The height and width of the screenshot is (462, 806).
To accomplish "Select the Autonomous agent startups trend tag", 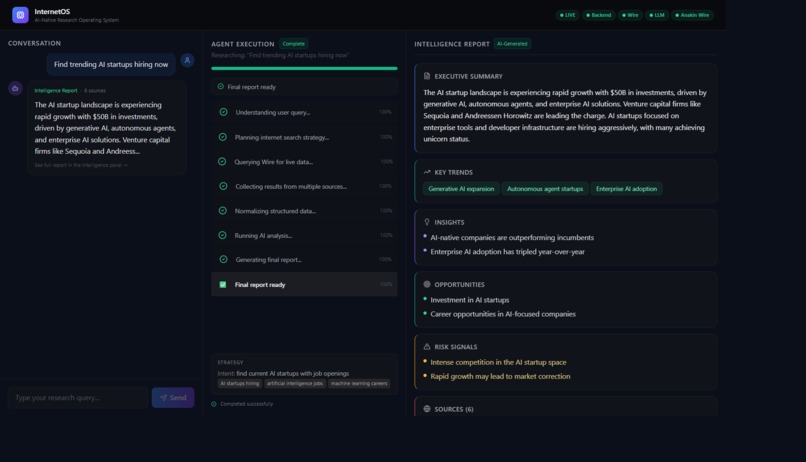I will pyautogui.click(x=545, y=189).
